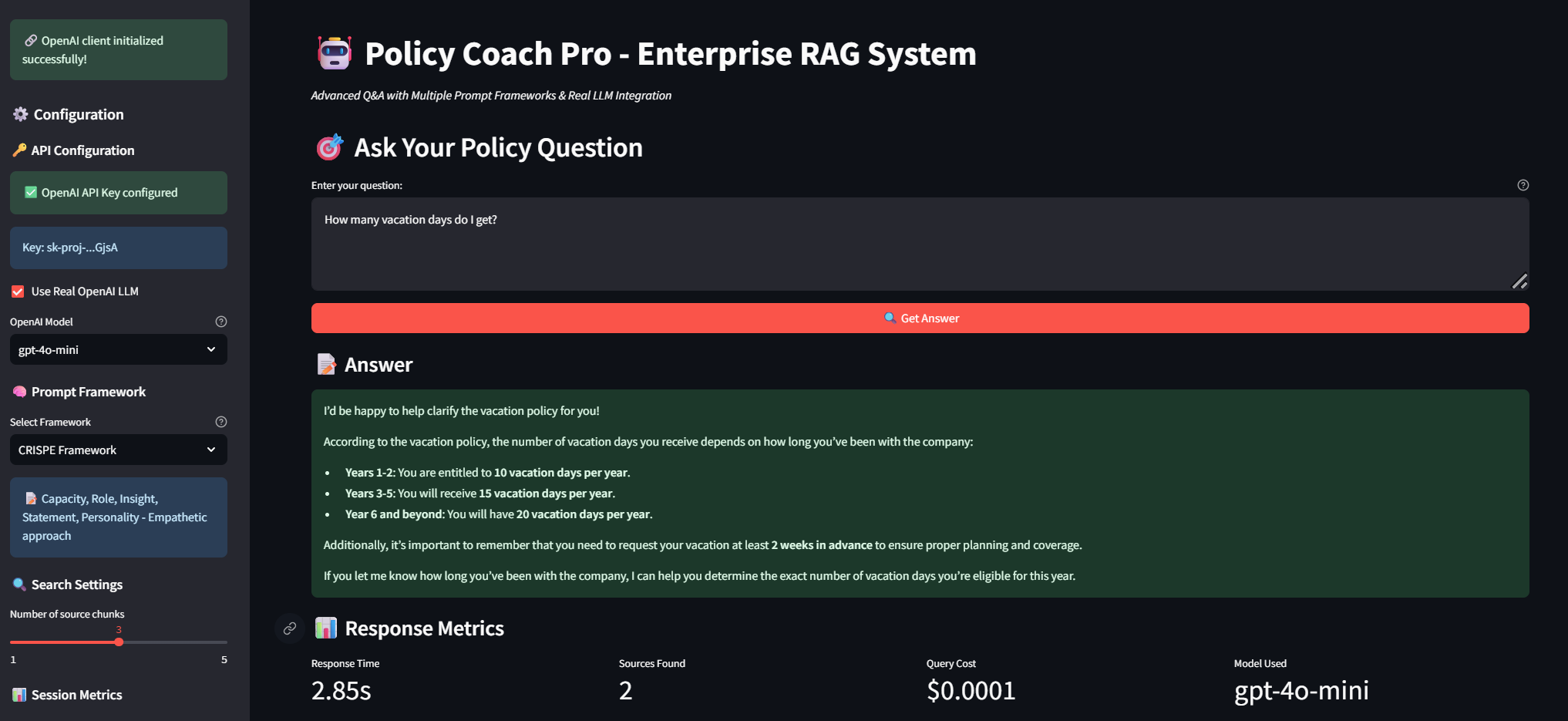Click the robot icon beside the app title
The width and height of the screenshot is (1568, 721).
click(335, 53)
